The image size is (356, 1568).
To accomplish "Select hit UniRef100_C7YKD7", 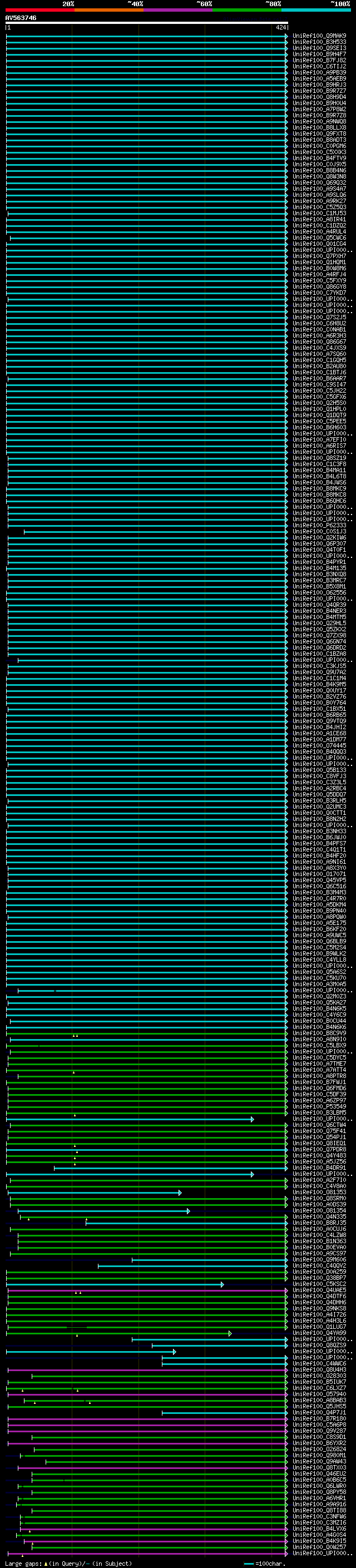I will 319,293.
